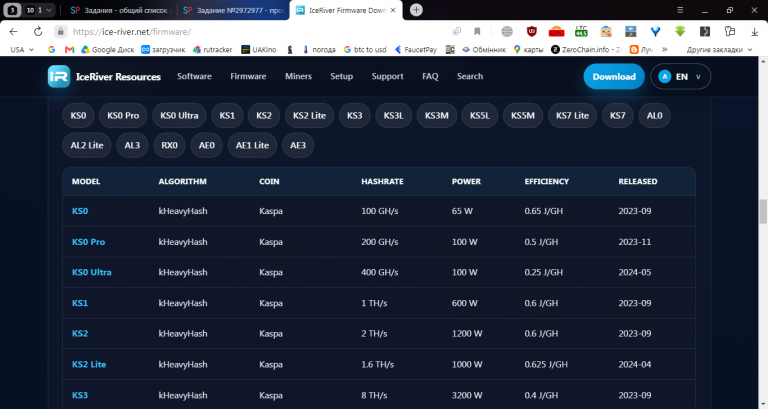Expand the Другие закладки folder
Screen dimensions: 768x409
tap(719, 49)
